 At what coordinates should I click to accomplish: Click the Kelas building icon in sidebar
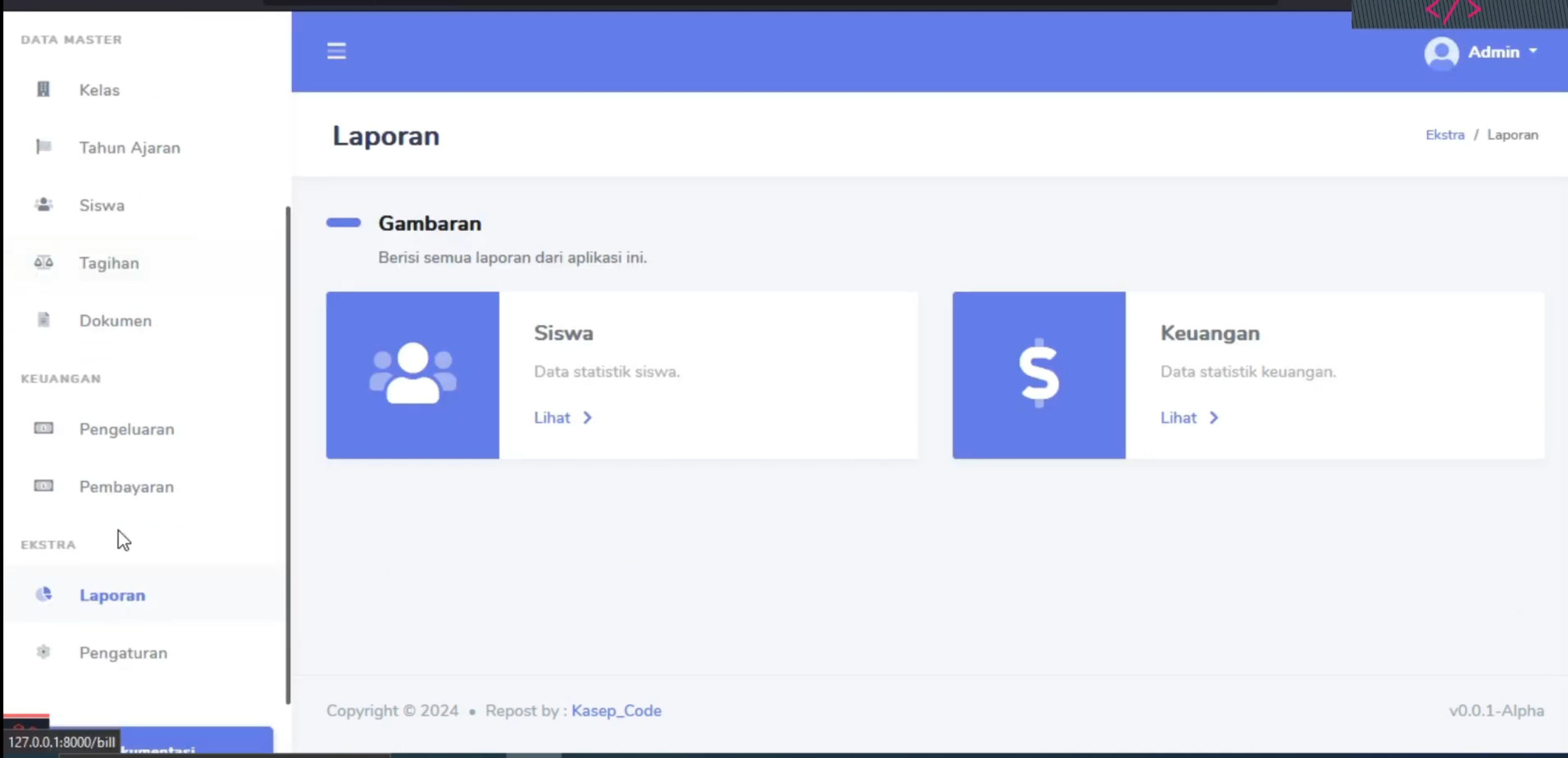tap(43, 89)
